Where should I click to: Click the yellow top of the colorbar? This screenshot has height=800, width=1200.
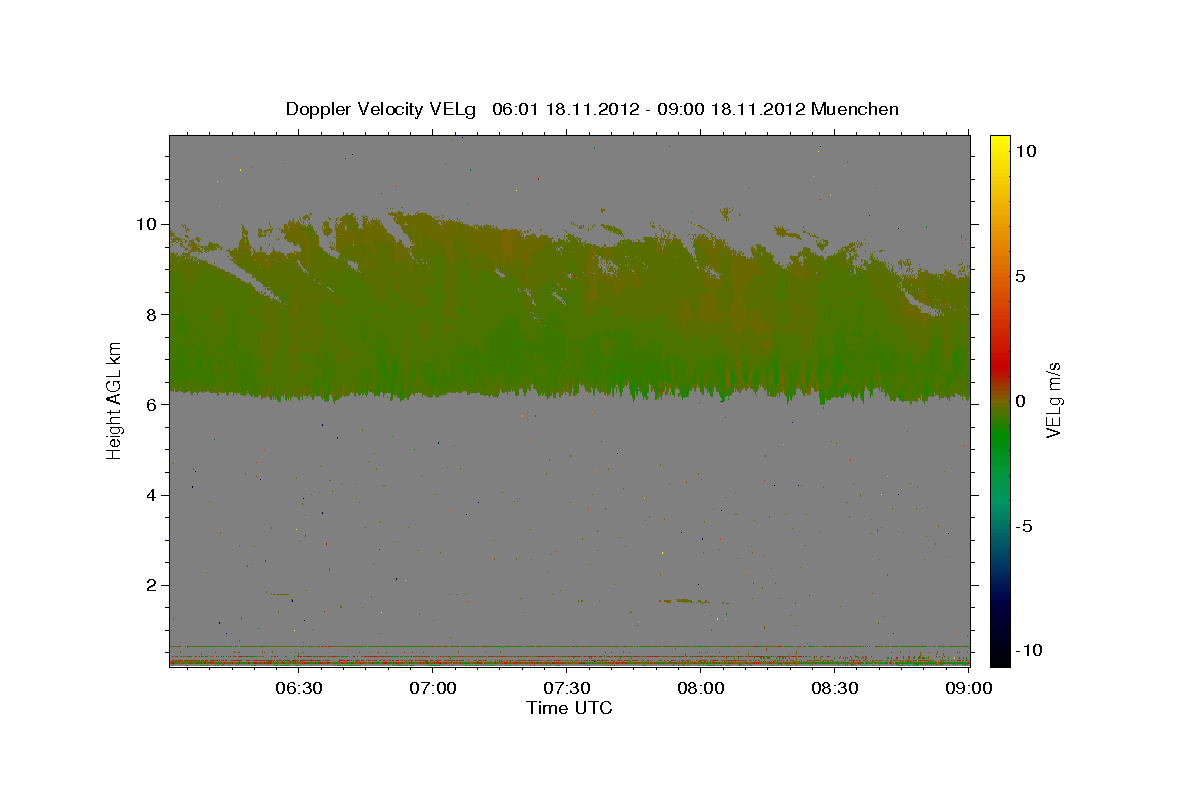click(1000, 145)
